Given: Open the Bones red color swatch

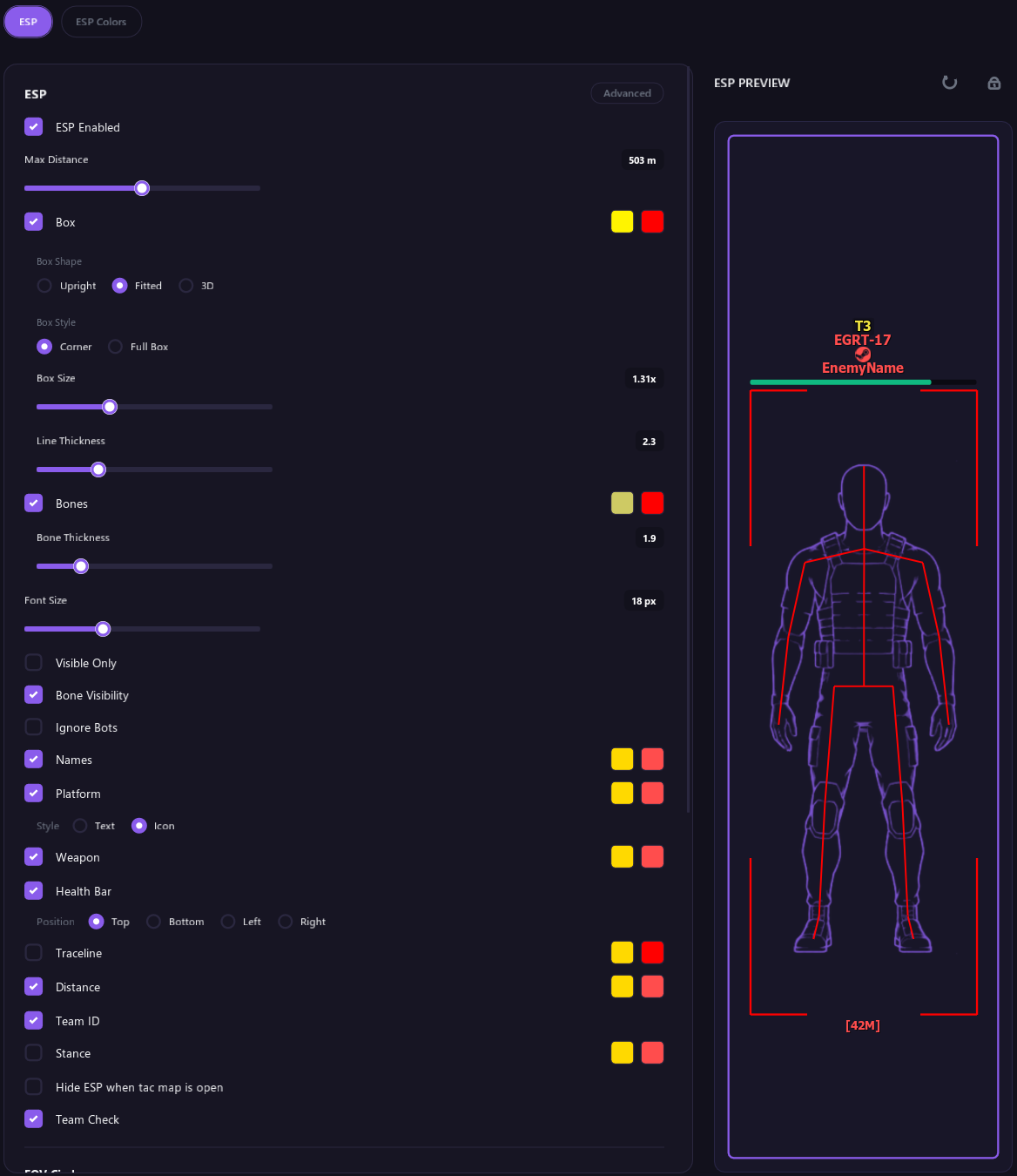Looking at the screenshot, I should click(652, 503).
